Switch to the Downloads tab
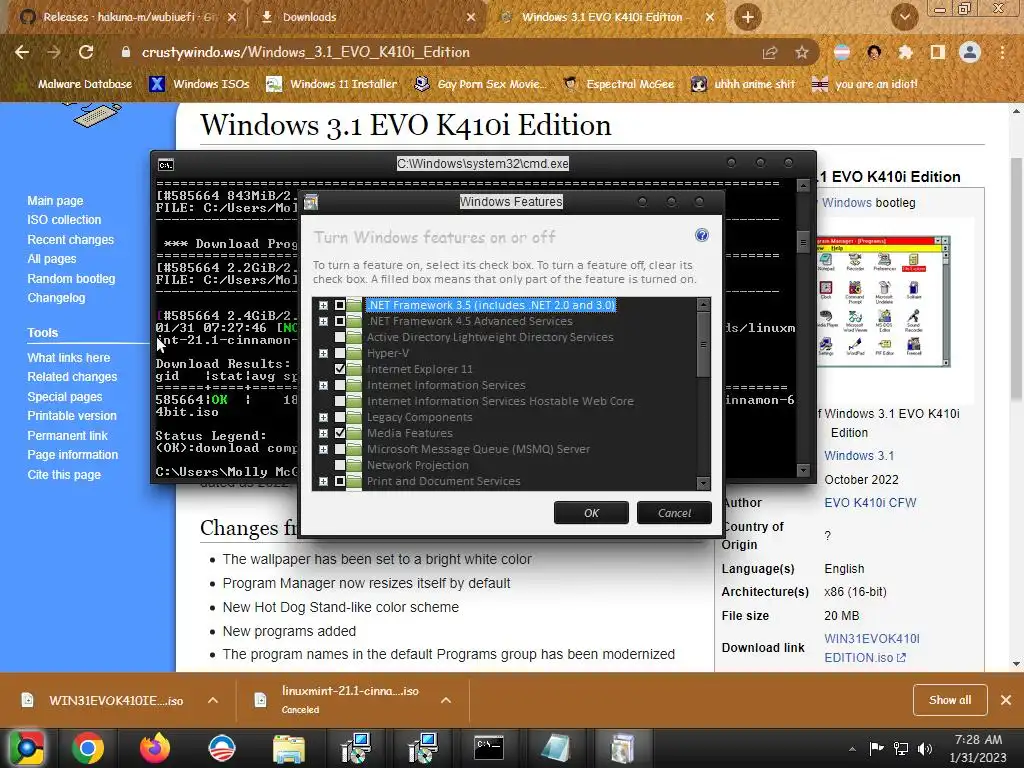Image resolution: width=1024 pixels, height=768 pixels. pos(368,18)
